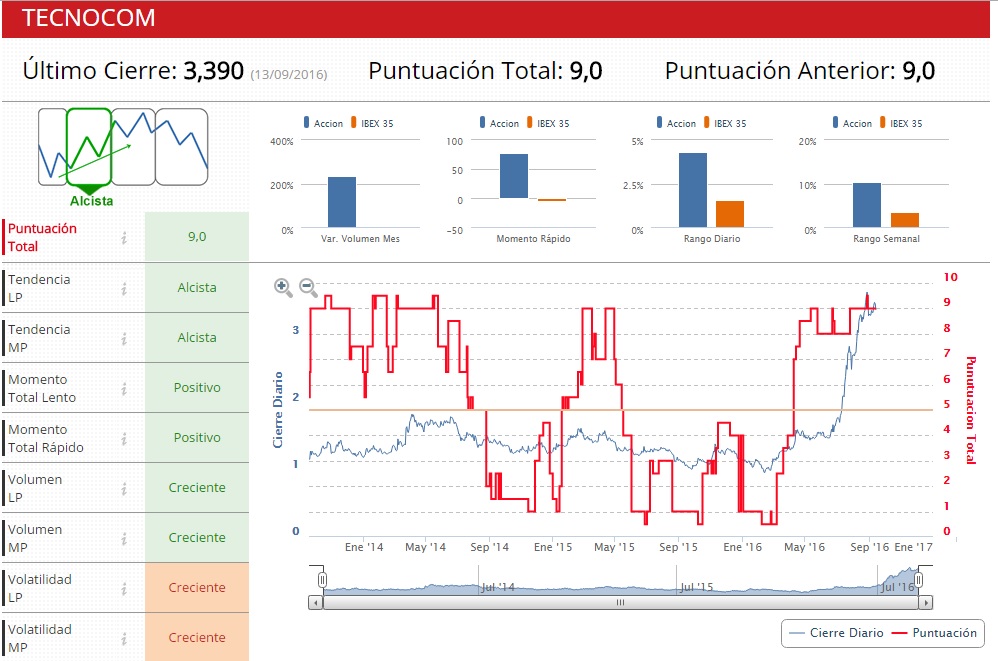The height and width of the screenshot is (661, 998).
Task: Open info icon for Puntuación Total
Action: coord(124,237)
